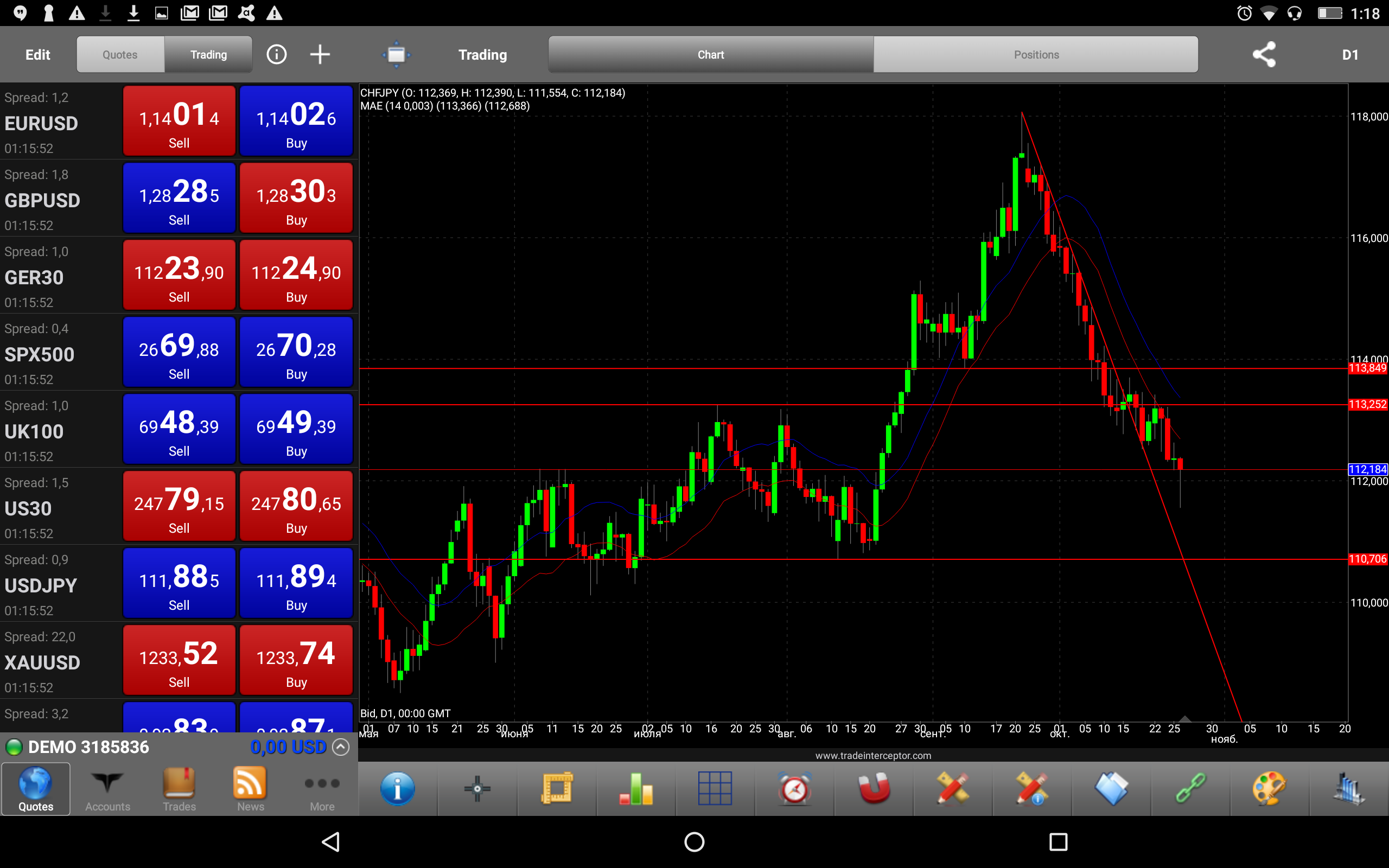
Task: Select the draw objects pencil-ruler tool
Action: coord(953,789)
